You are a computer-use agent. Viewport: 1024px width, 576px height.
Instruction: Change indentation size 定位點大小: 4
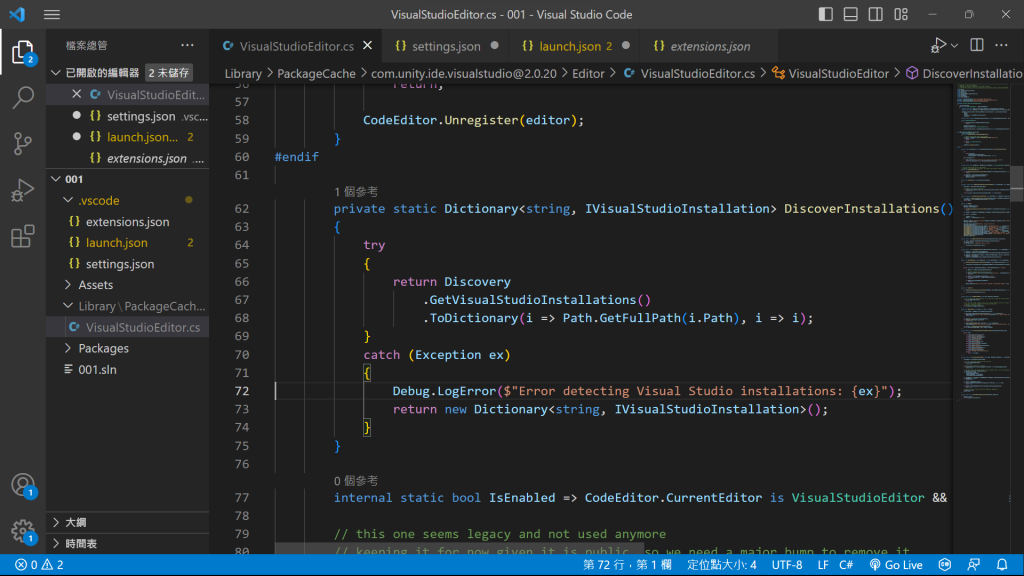pyautogui.click(x=722, y=565)
